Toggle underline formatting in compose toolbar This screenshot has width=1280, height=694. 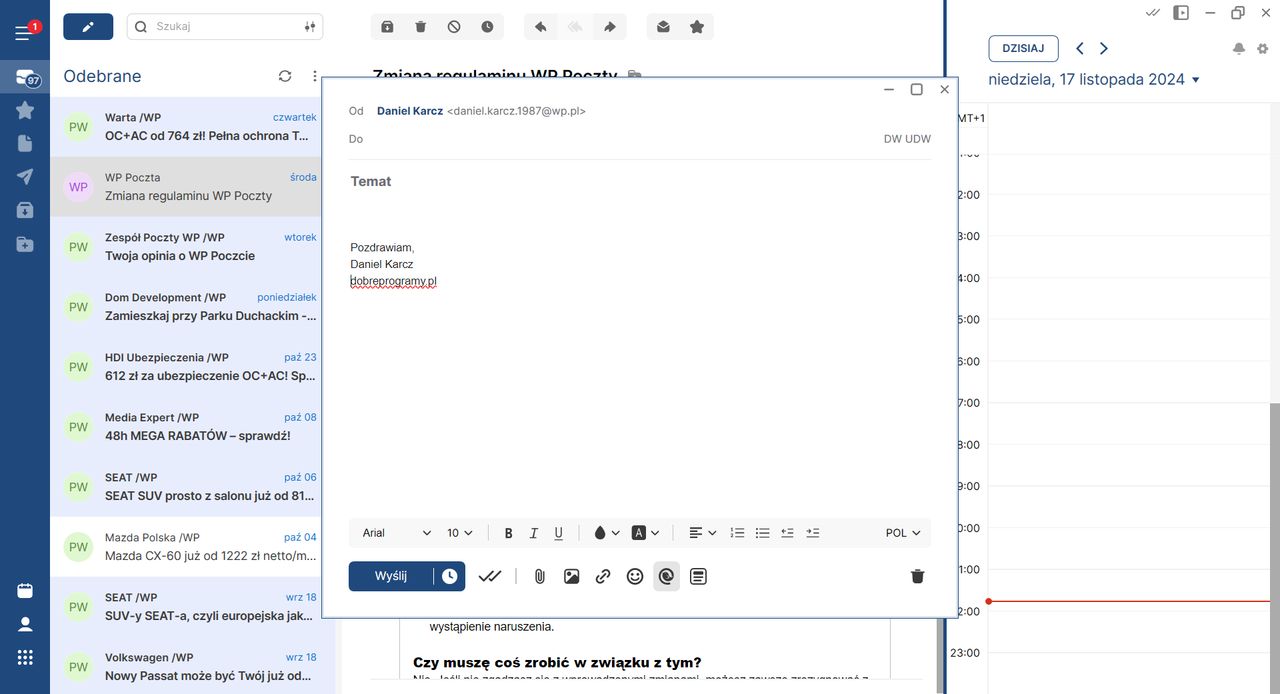pos(558,533)
